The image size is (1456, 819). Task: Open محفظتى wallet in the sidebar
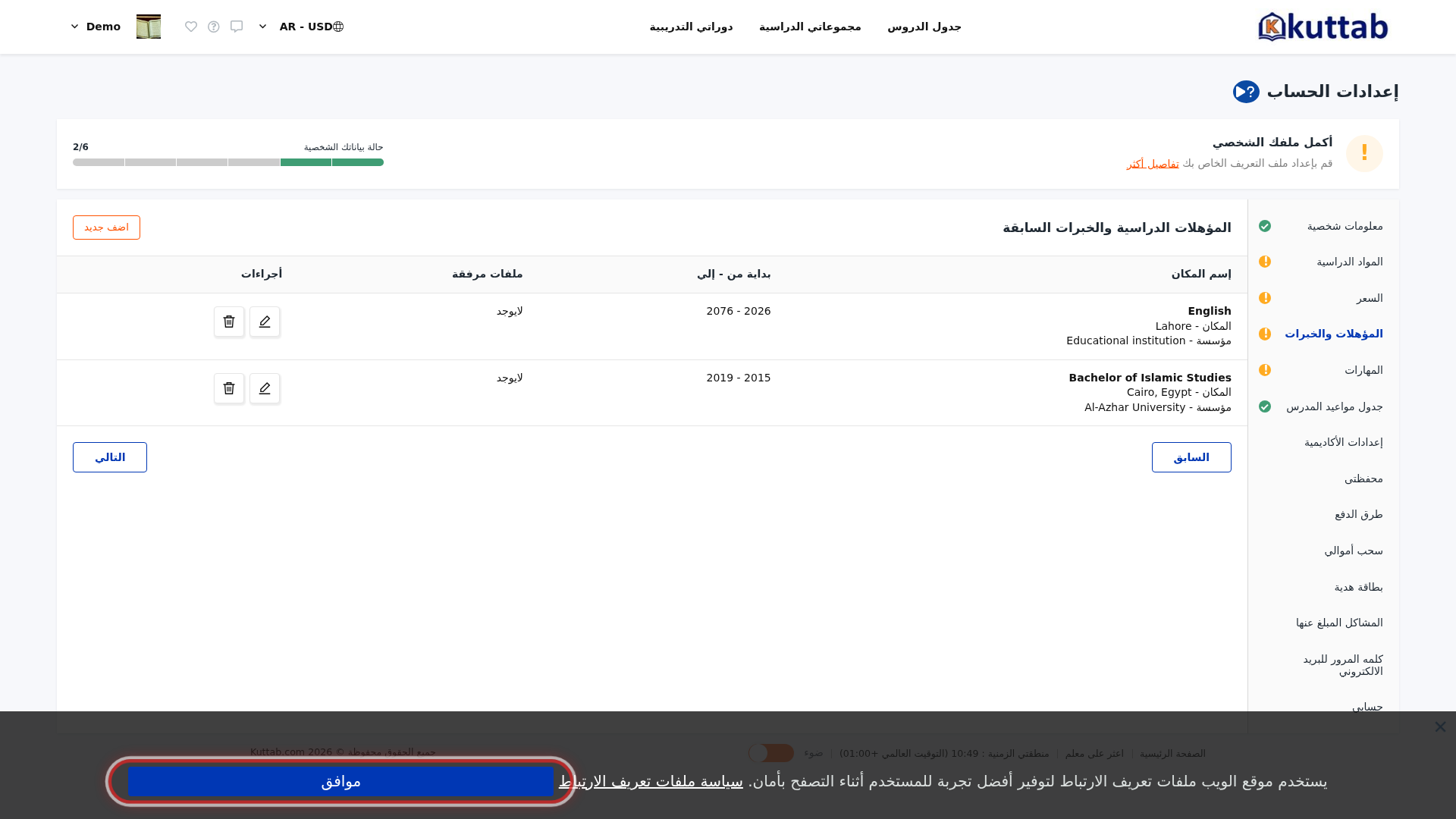pos(1363,479)
